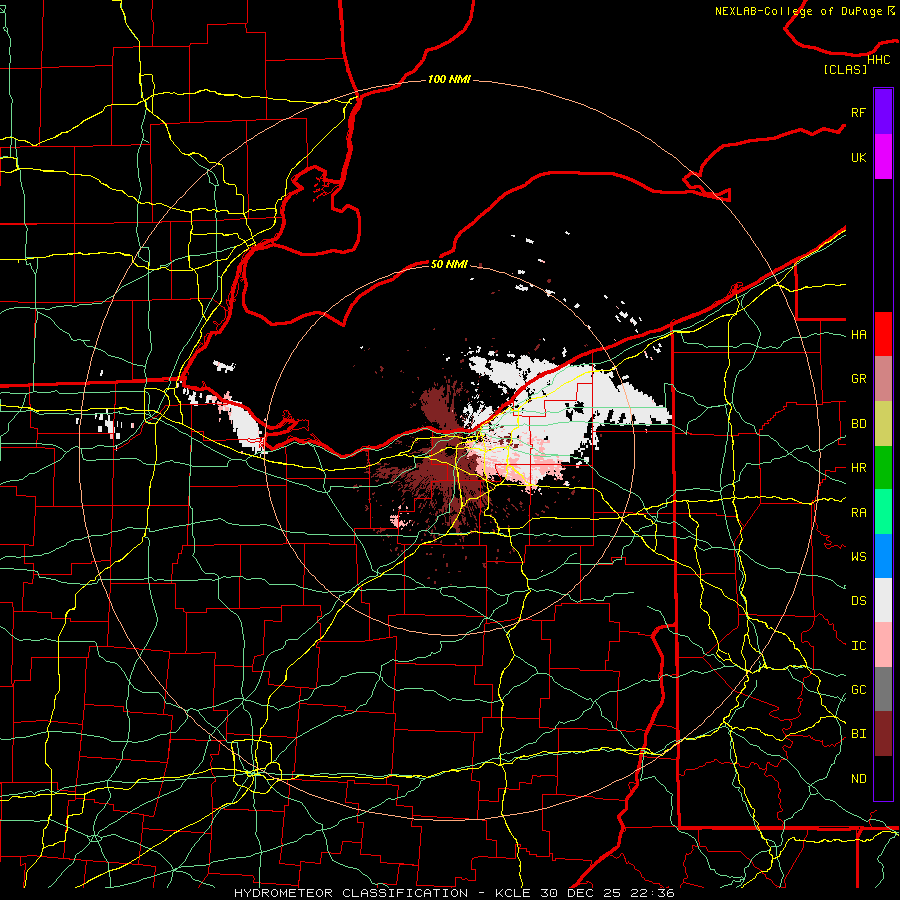The width and height of the screenshot is (900, 900).
Task: Click the red HA color swatch
Action: [883, 334]
